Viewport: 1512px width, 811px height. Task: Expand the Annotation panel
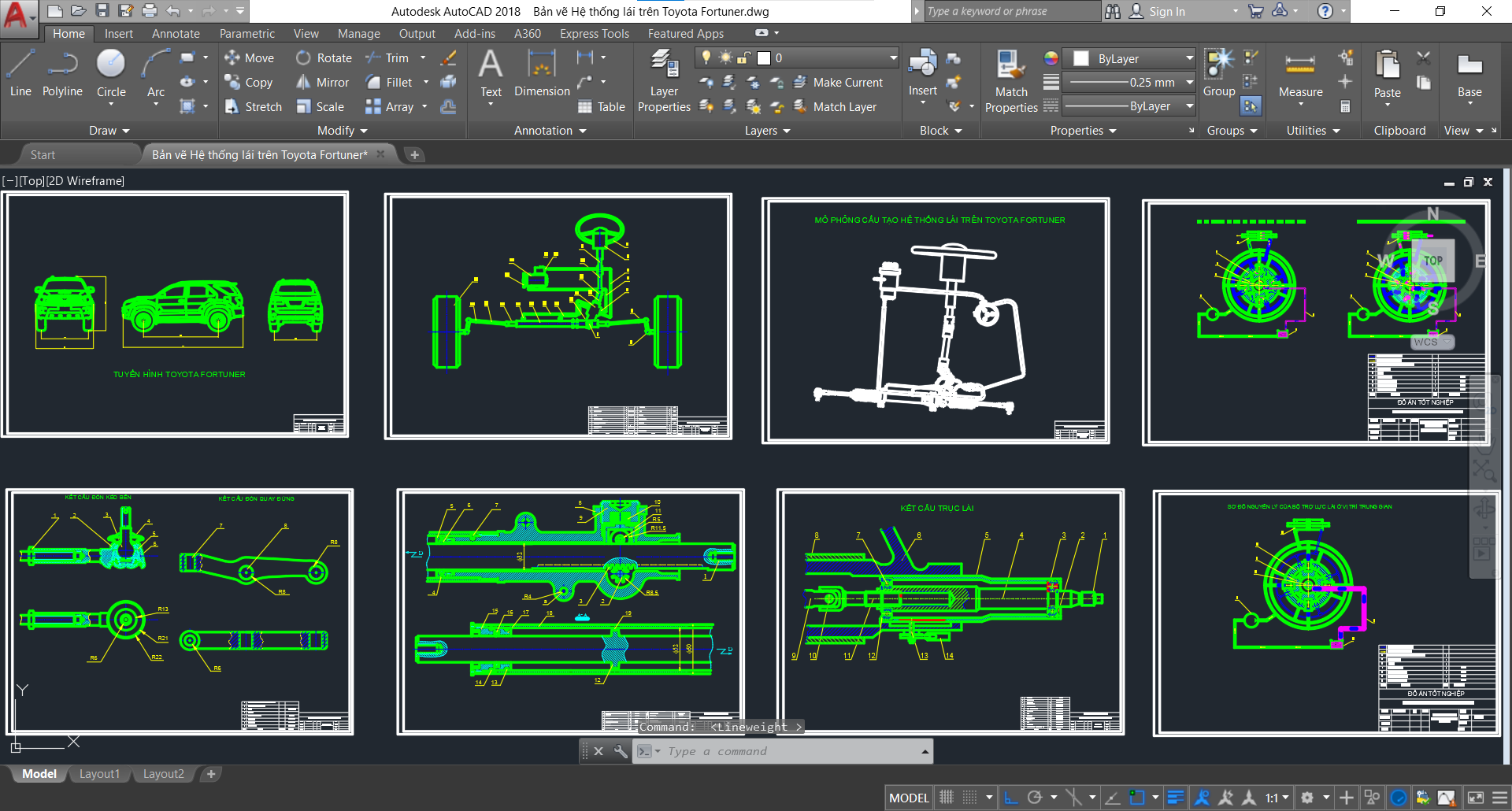tap(550, 131)
